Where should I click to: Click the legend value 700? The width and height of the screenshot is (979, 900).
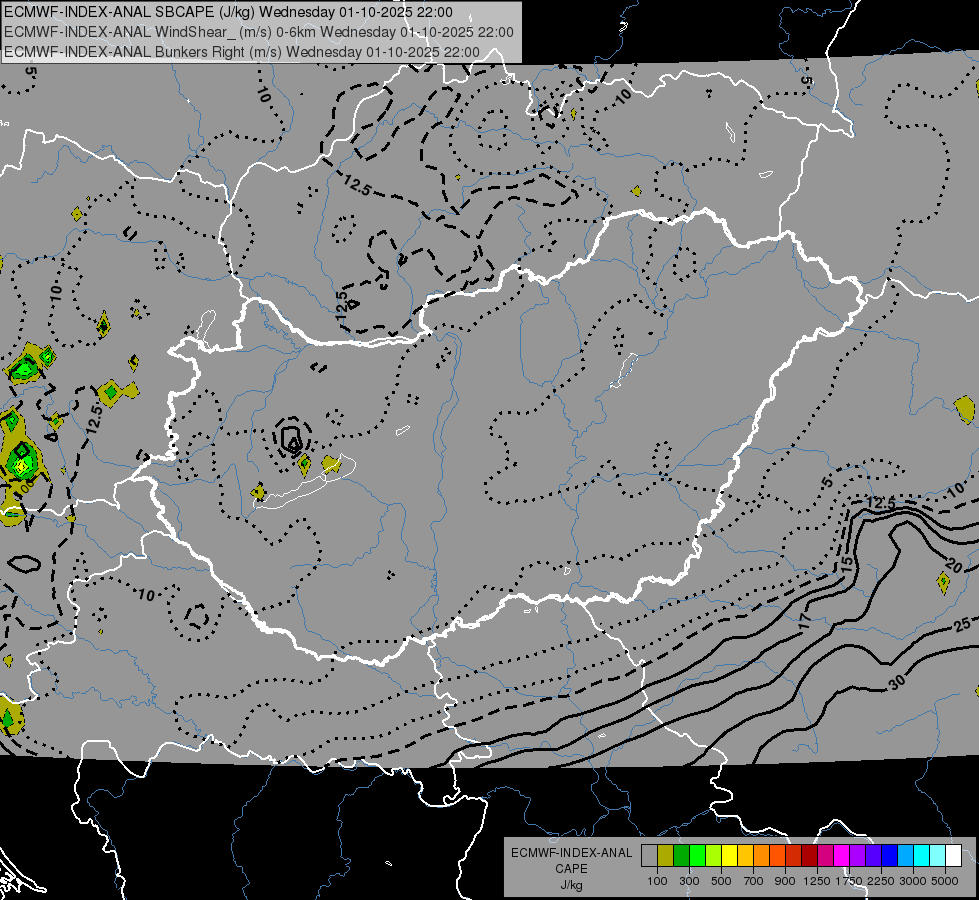click(x=754, y=881)
